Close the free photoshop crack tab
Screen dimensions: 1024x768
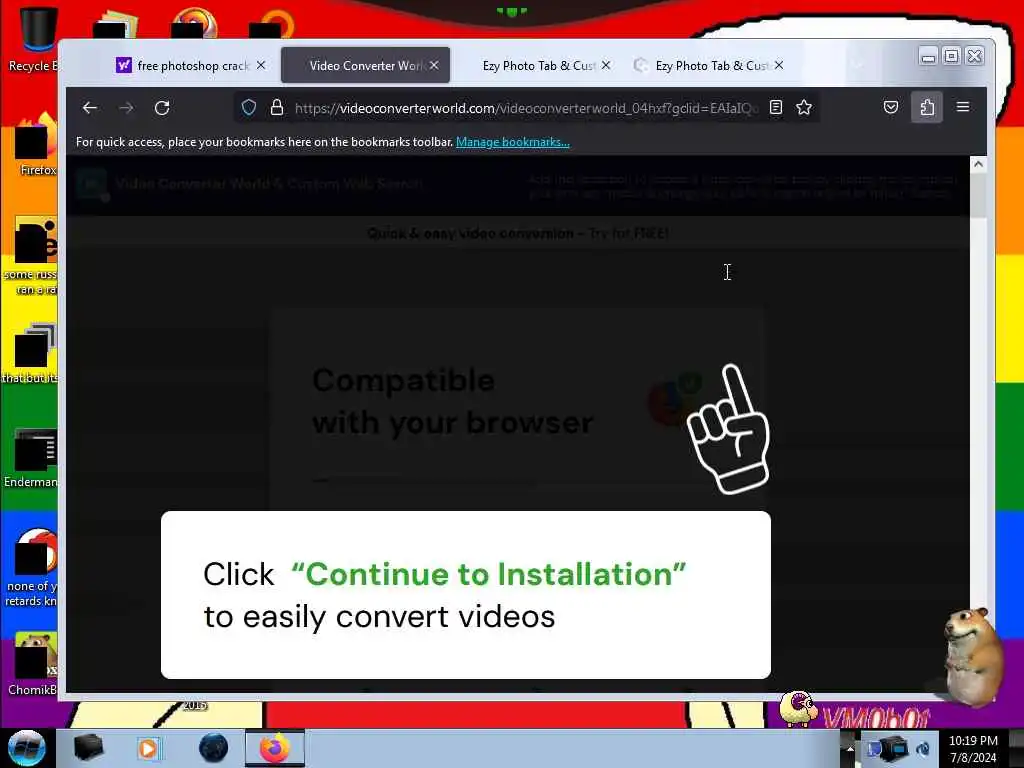coord(261,65)
